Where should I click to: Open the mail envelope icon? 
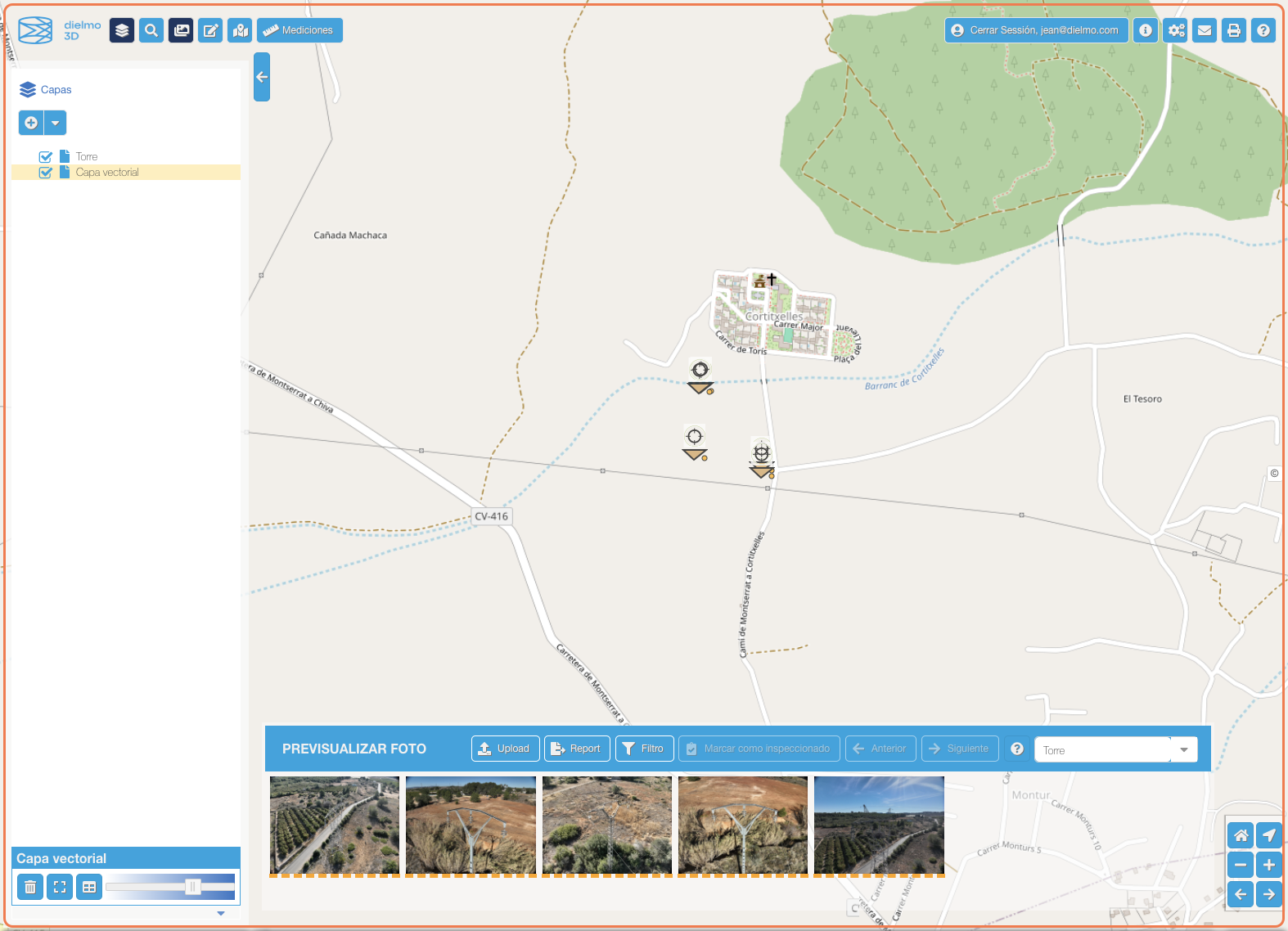coord(1205,30)
